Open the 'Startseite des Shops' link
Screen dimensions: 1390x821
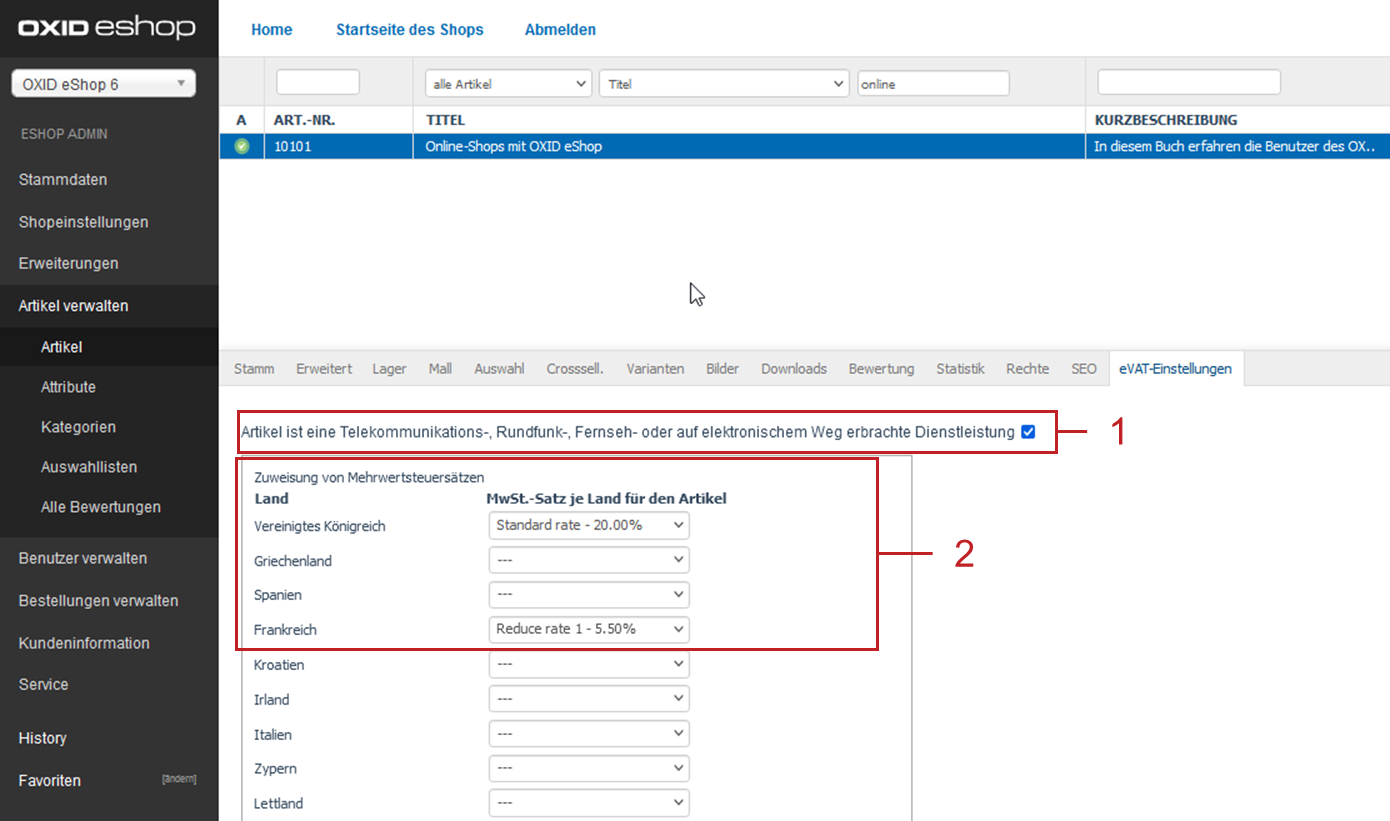409,30
